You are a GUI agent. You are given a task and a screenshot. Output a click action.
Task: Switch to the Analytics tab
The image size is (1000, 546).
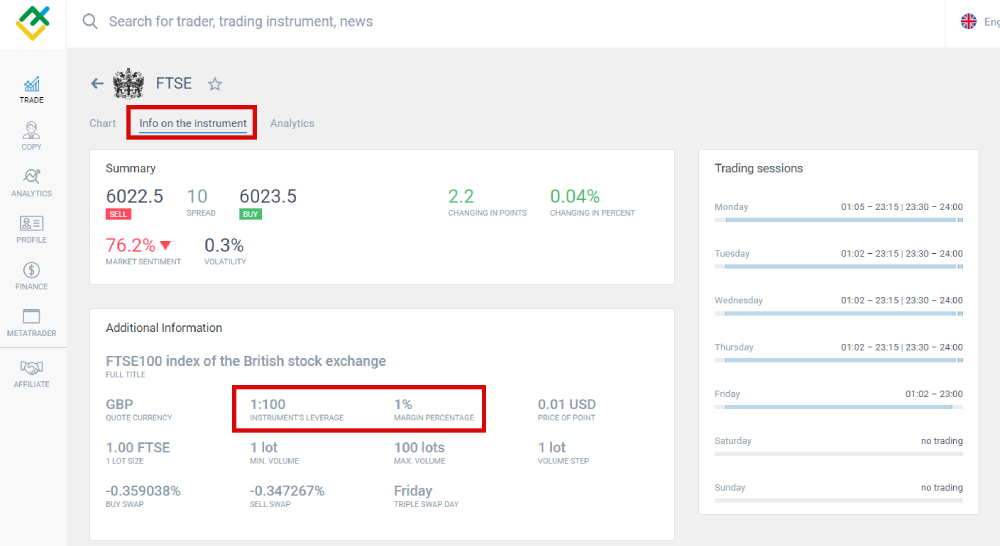click(292, 123)
